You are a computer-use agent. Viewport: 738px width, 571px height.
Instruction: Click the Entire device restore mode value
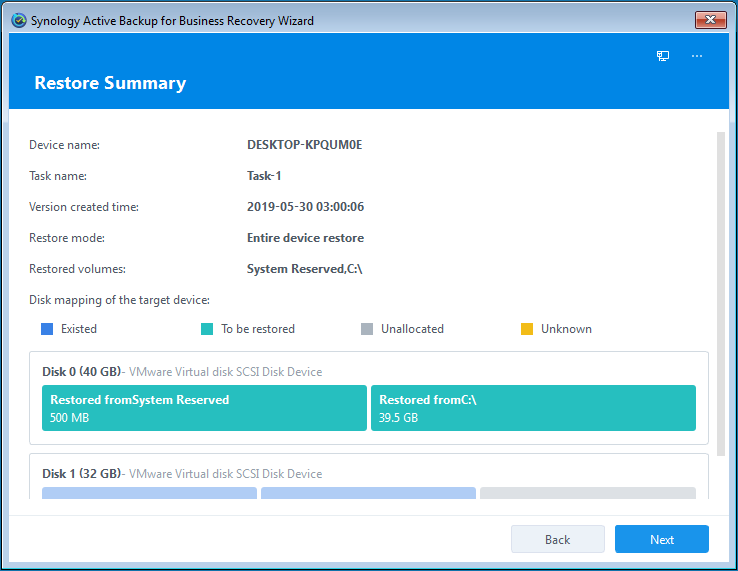click(x=305, y=238)
